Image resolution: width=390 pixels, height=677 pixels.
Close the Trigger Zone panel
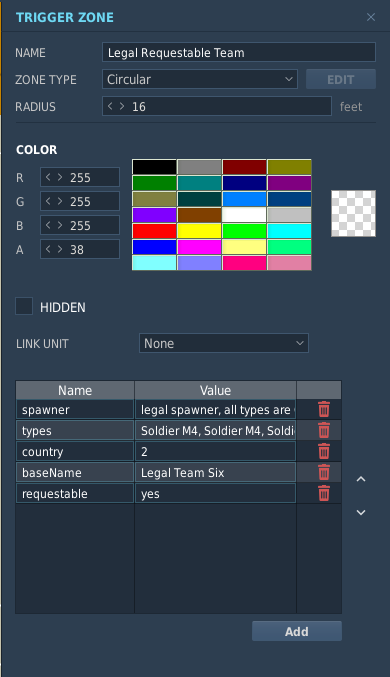[x=371, y=17]
